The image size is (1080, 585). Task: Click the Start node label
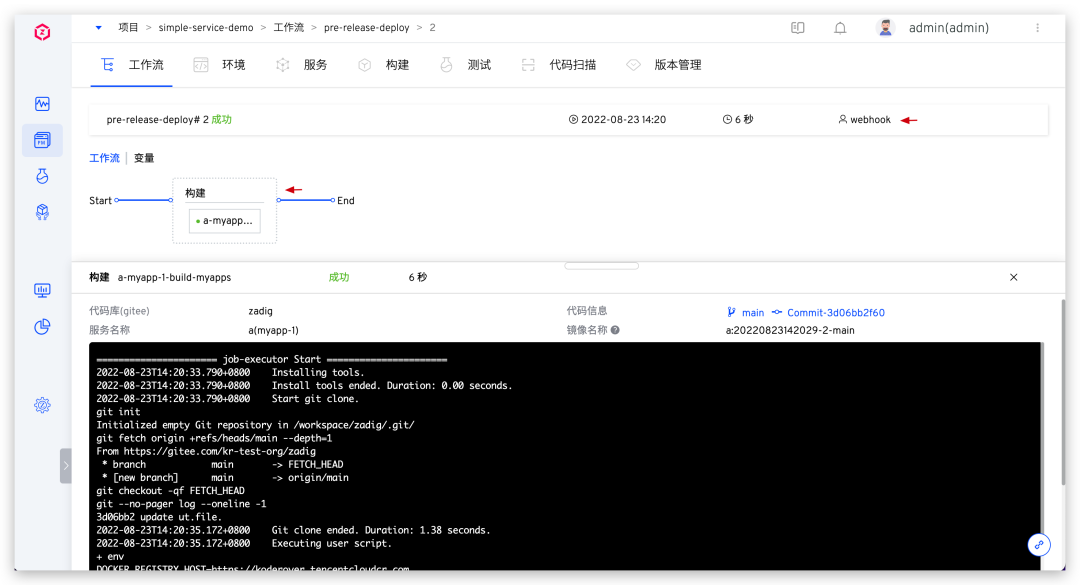click(x=100, y=201)
